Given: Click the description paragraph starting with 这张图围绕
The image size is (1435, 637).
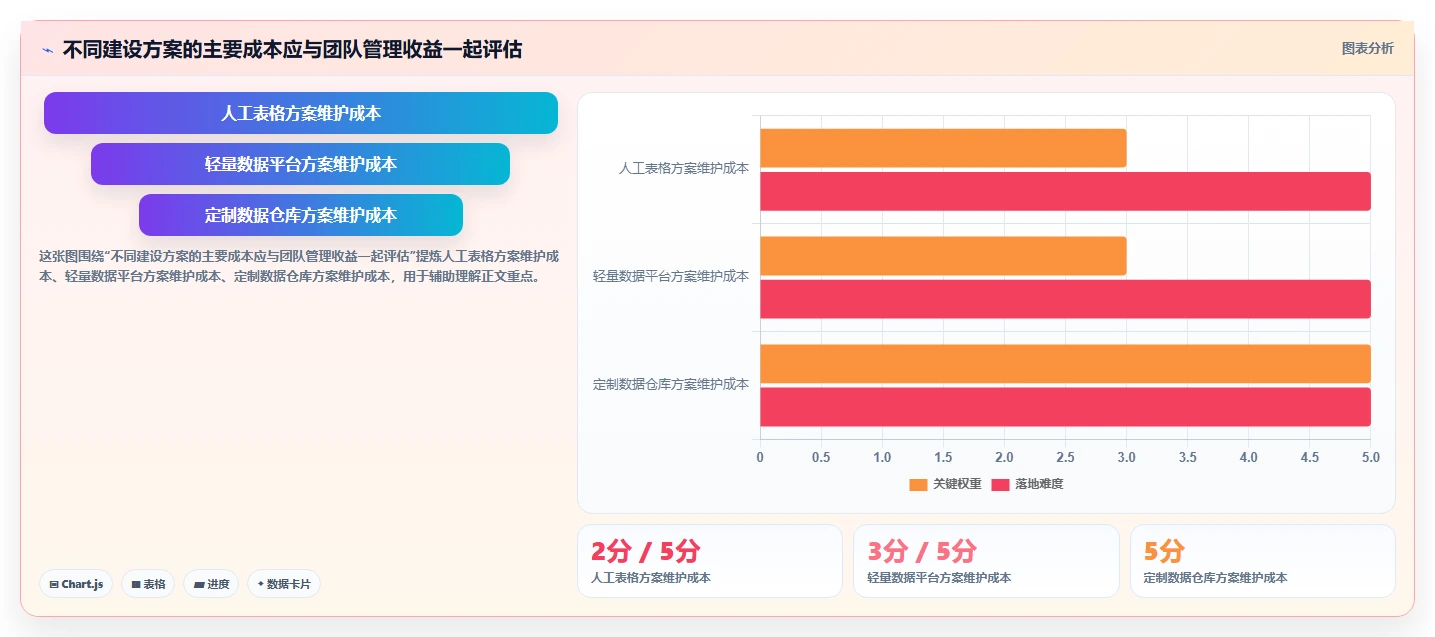Looking at the screenshot, I should click(299, 267).
